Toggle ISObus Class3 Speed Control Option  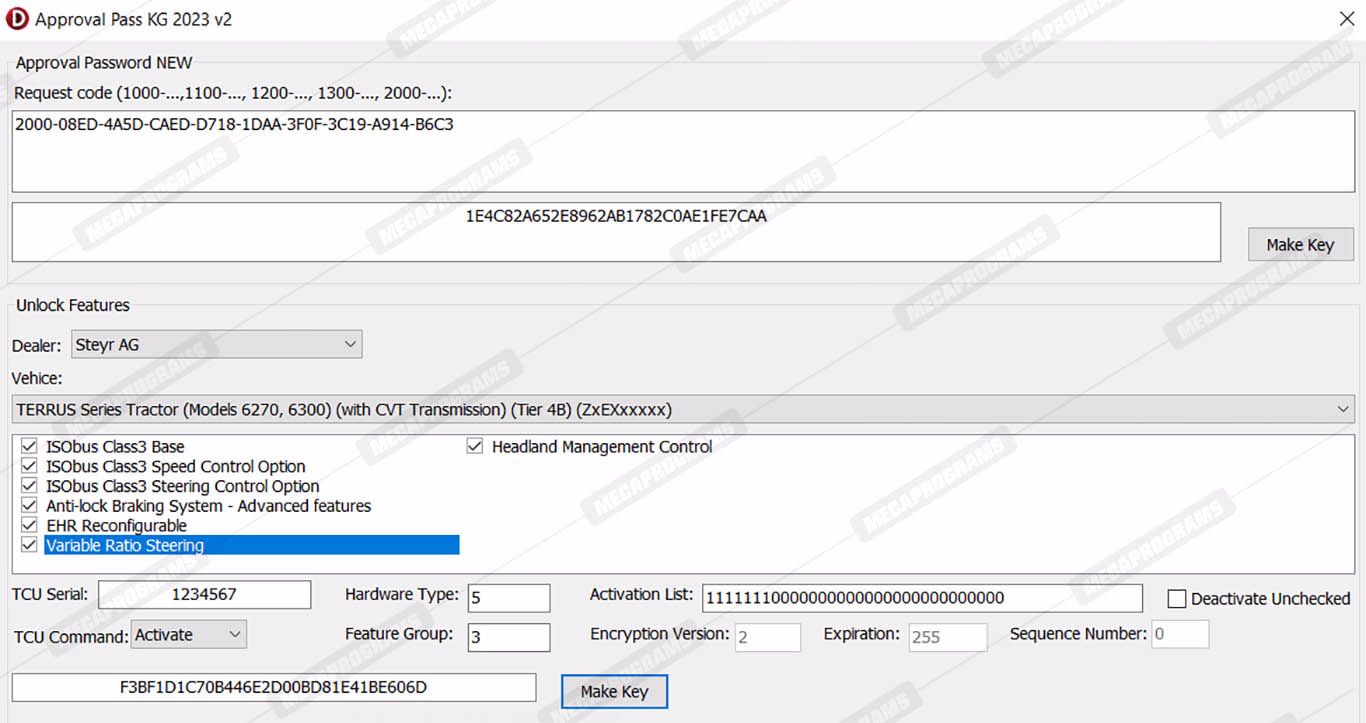[29, 467]
